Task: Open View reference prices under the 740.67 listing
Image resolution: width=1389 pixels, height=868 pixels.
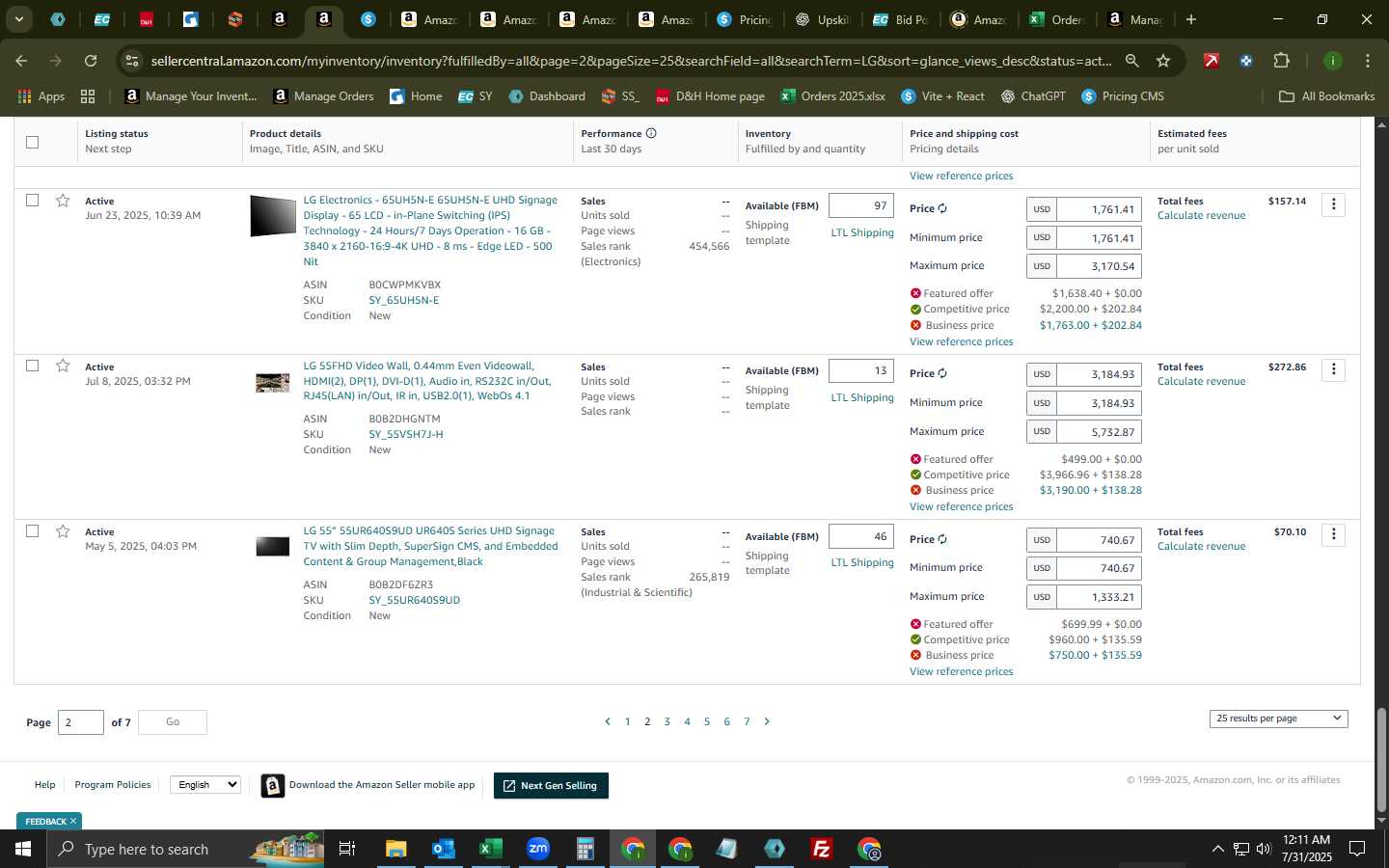Action: coord(961,672)
